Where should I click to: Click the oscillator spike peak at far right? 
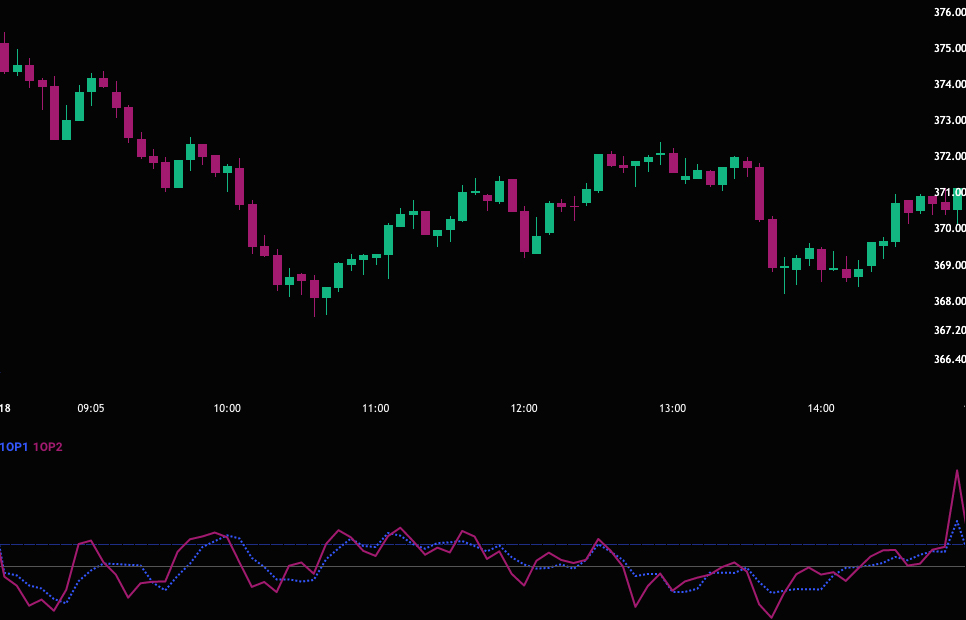click(x=957, y=471)
